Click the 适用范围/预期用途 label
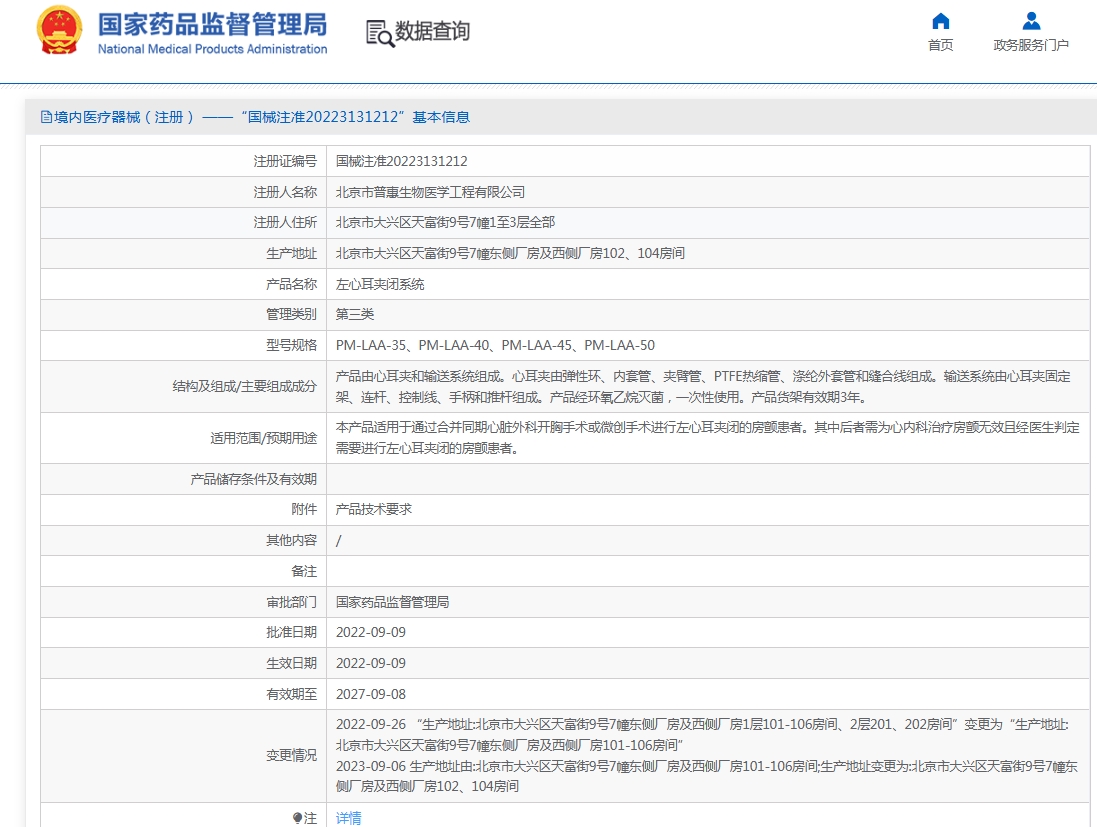1097x827 pixels. point(263,438)
